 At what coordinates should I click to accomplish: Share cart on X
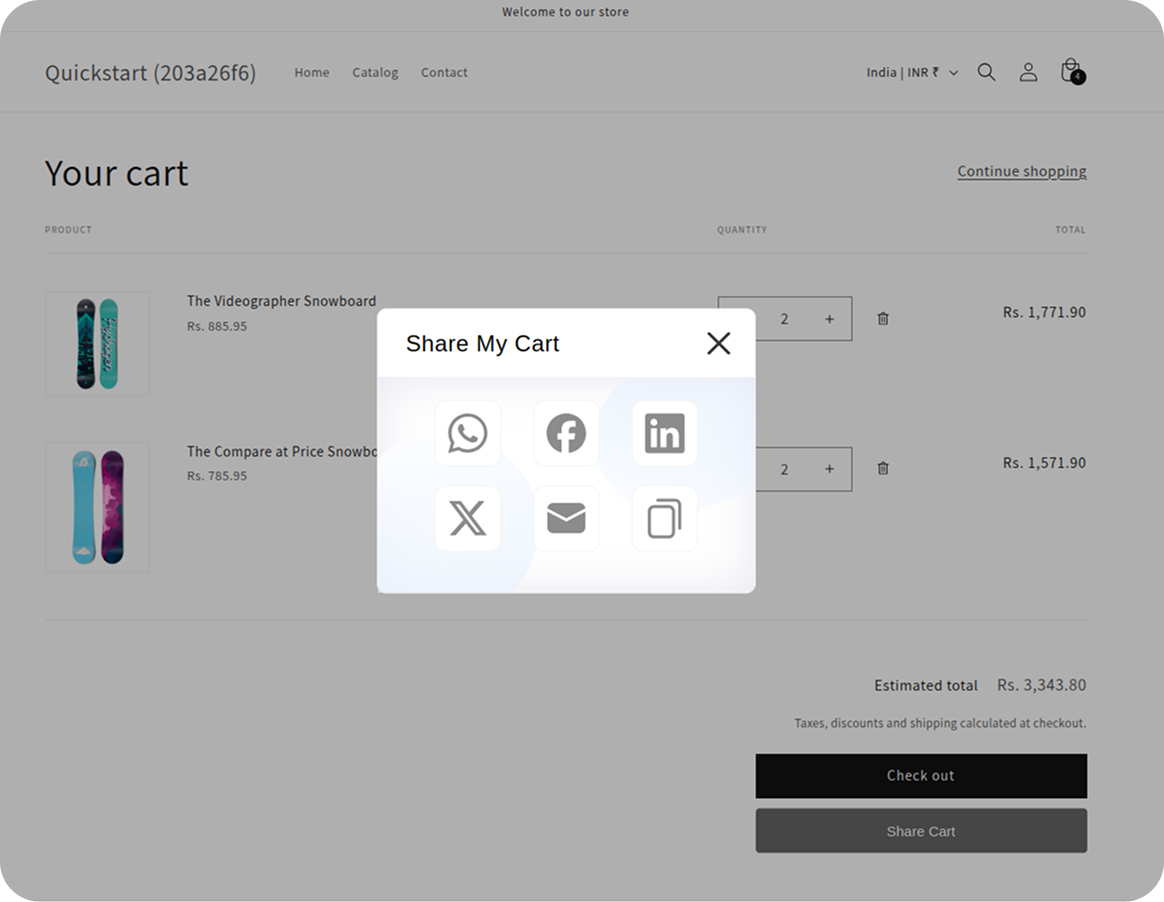click(466, 518)
